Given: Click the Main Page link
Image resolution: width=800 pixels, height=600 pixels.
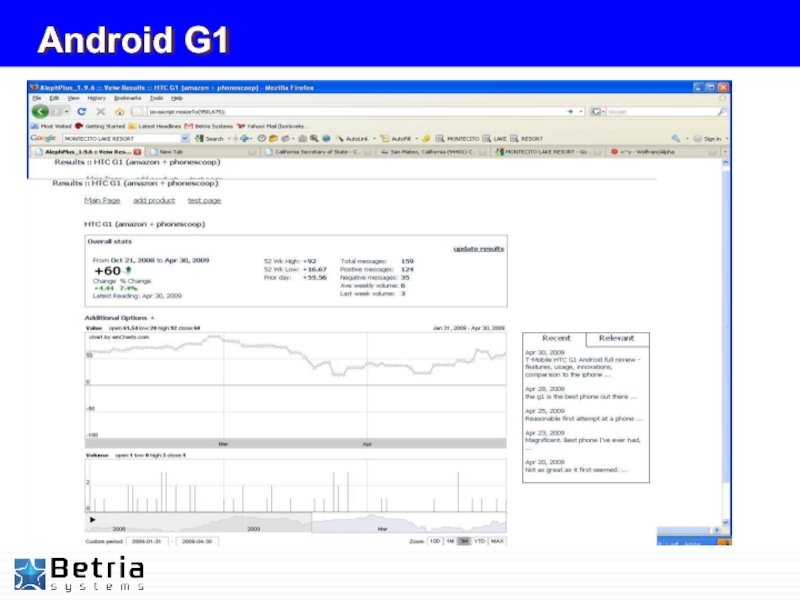Looking at the screenshot, I should tap(102, 201).
